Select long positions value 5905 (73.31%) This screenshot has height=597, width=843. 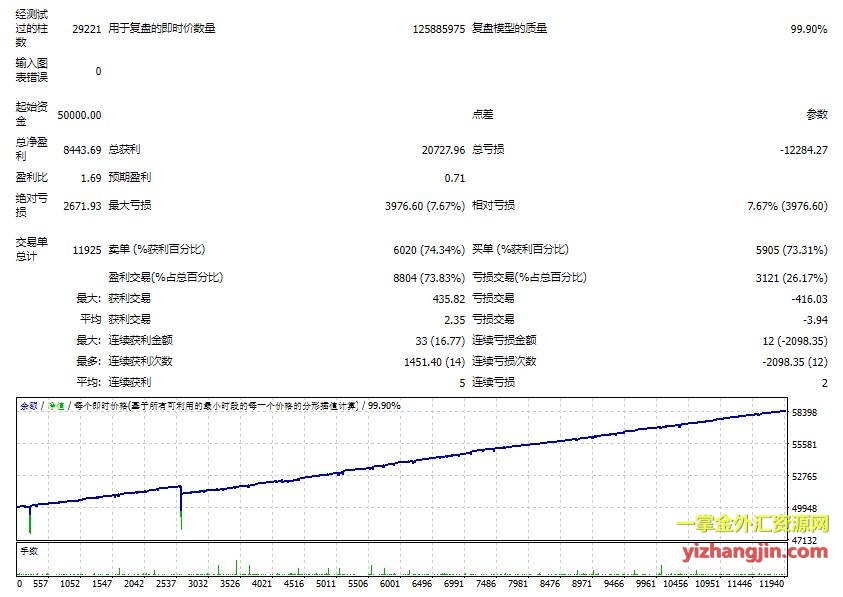point(791,250)
